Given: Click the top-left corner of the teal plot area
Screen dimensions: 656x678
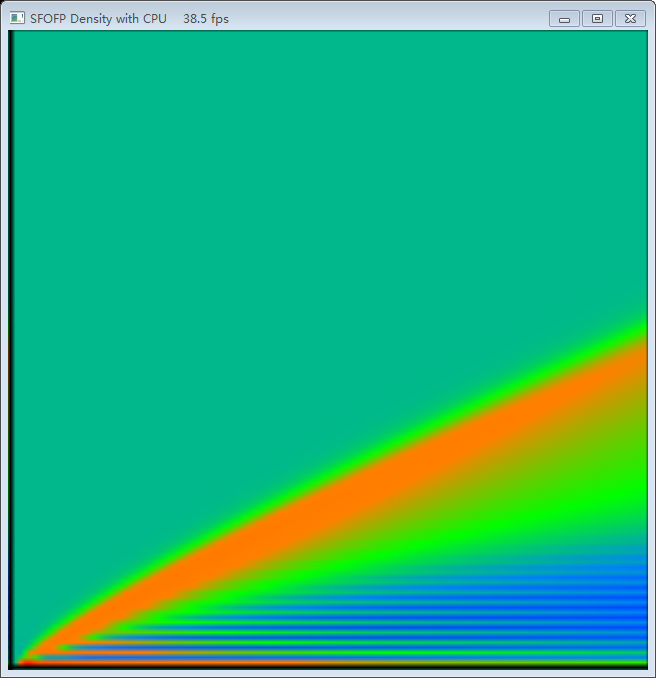Looking at the screenshot, I should [x=18, y=36].
